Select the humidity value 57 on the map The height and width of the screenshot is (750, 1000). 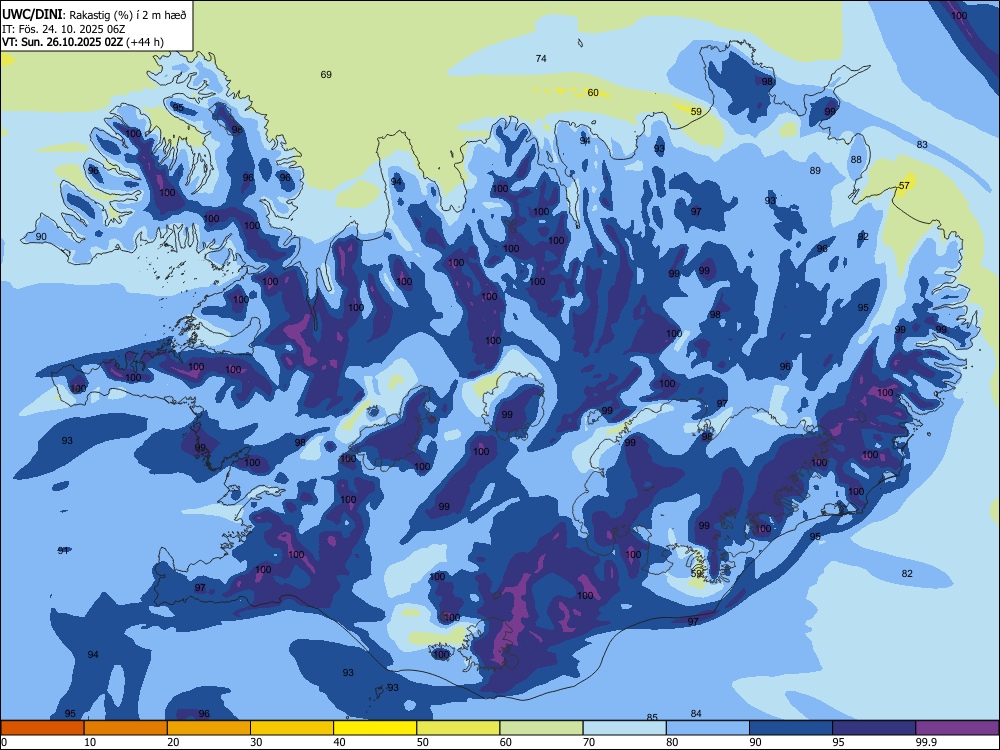pyautogui.click(x=904, y=186)
